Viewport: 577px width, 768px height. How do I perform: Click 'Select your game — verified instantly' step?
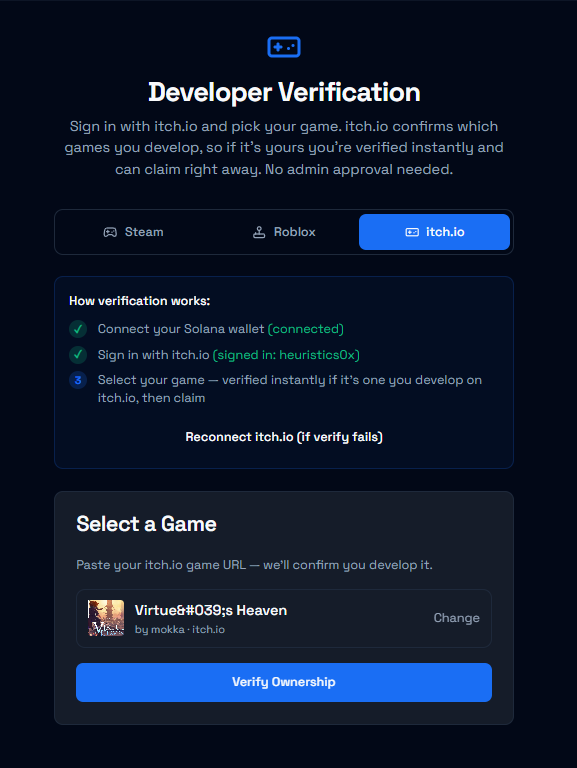289,389
